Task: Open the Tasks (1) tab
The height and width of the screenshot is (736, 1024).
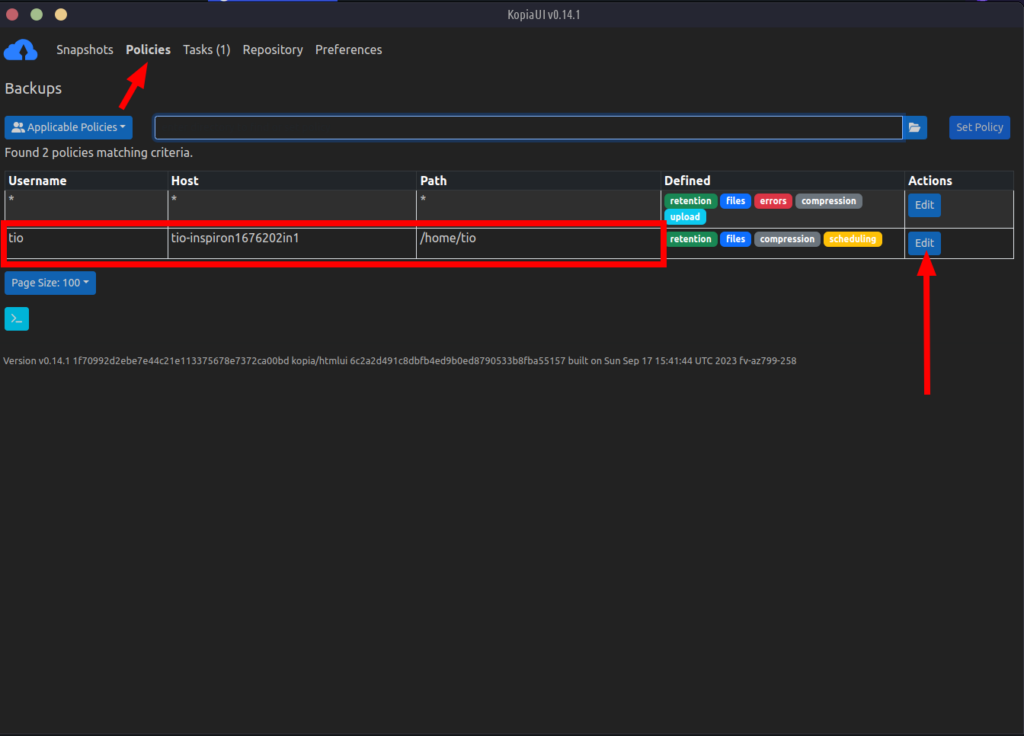Action: click(x=206, y=50)
